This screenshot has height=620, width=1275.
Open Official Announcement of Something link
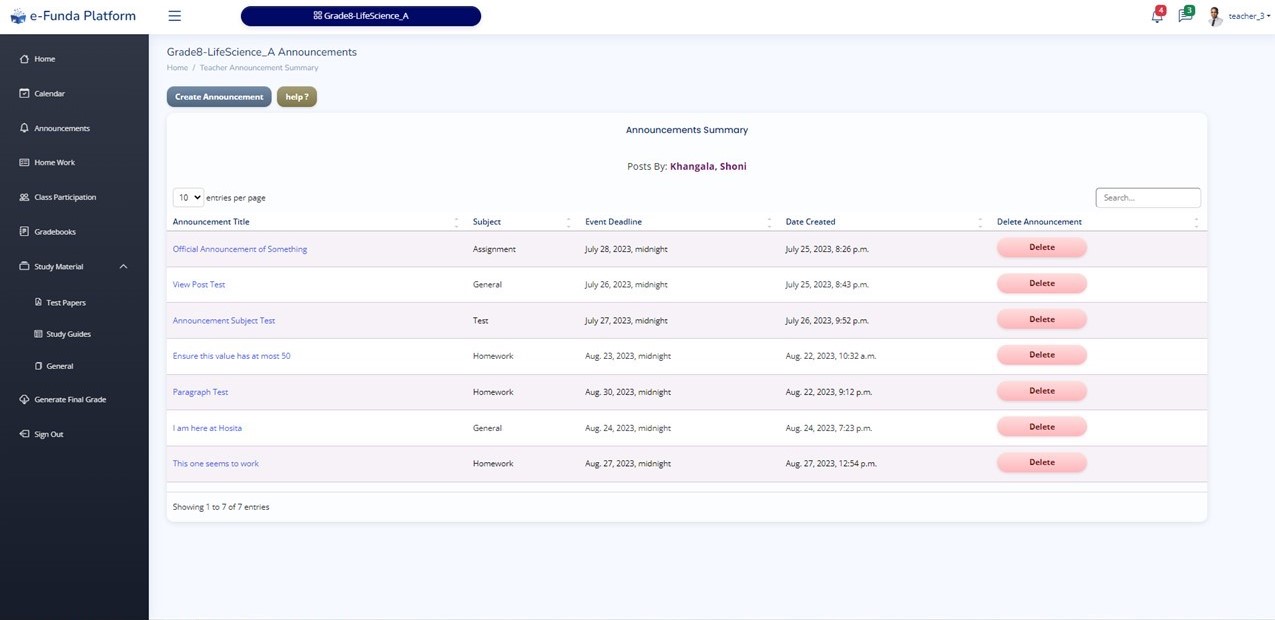[x=240, y=249]
